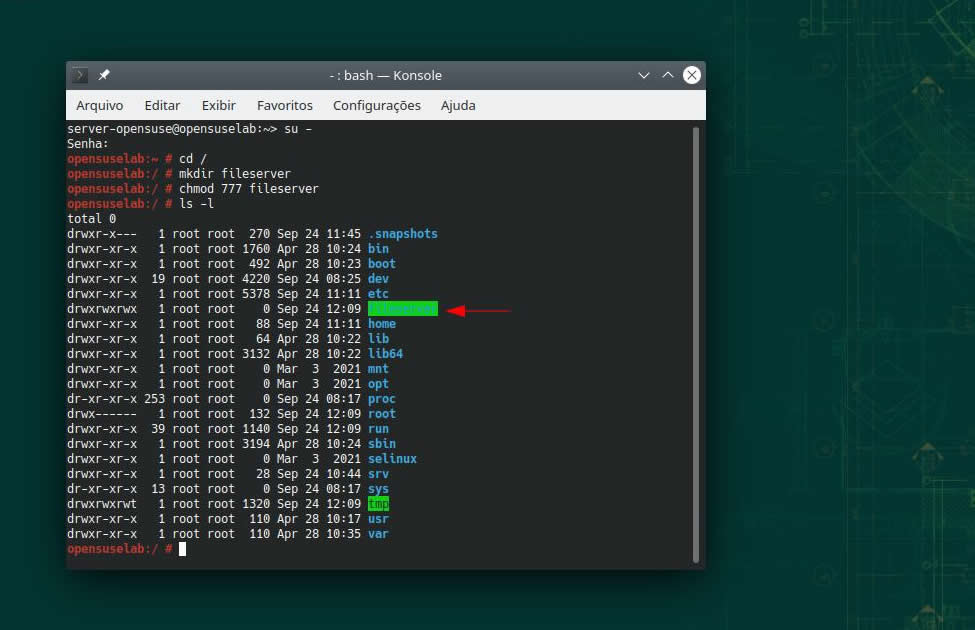Close the Konsole window
This screenshot has height=630, width=975.
click(691, 76)
